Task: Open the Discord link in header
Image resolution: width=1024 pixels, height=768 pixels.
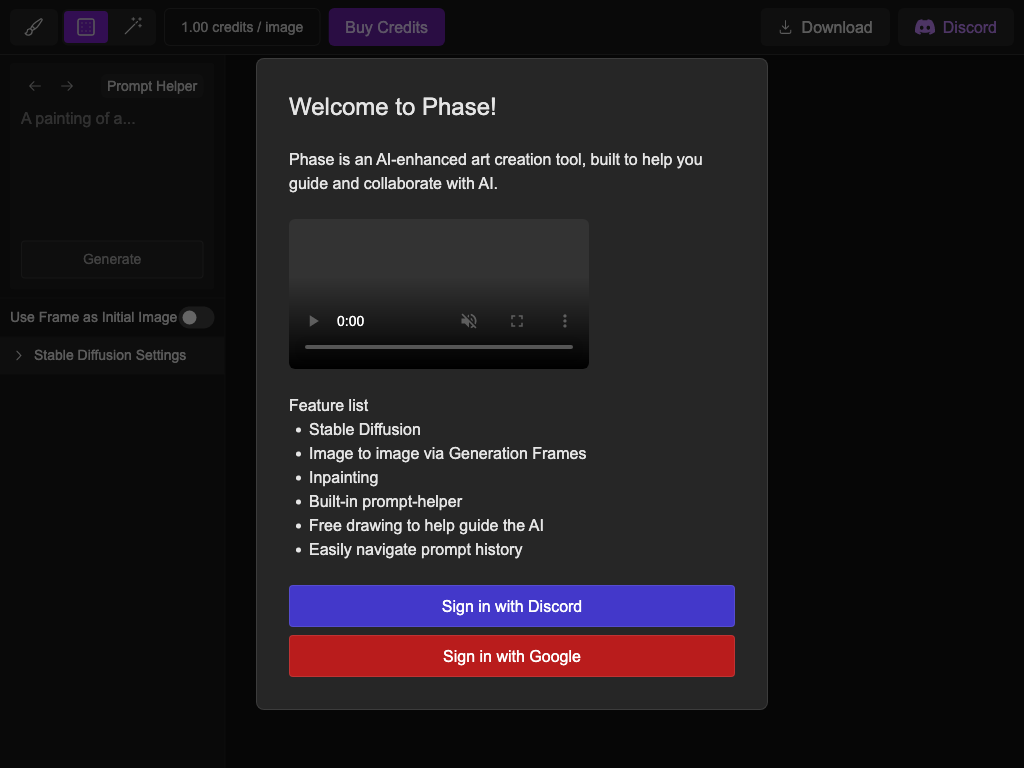Action: coord(955,27)
